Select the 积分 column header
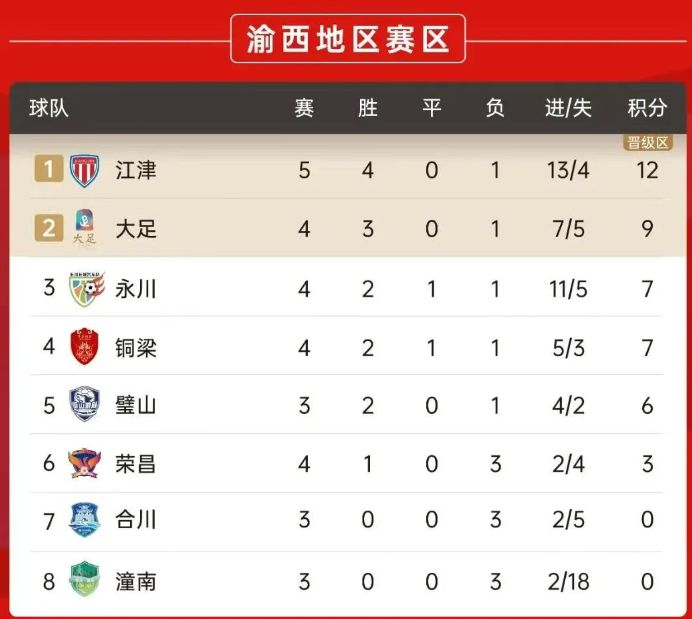Viewport: 692px width, 619px height. (647, 108)
